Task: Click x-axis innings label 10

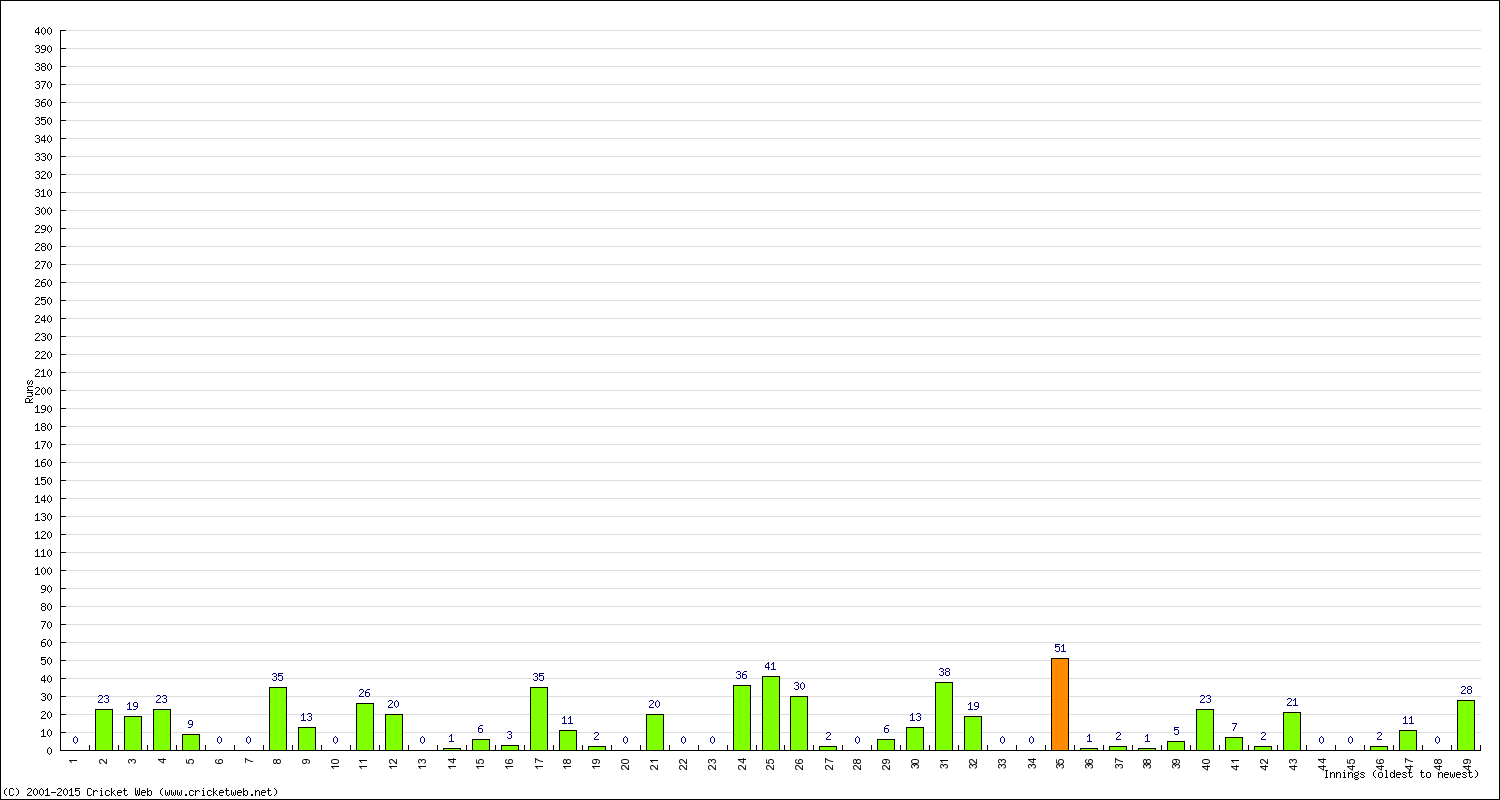Action: [335, 762]
